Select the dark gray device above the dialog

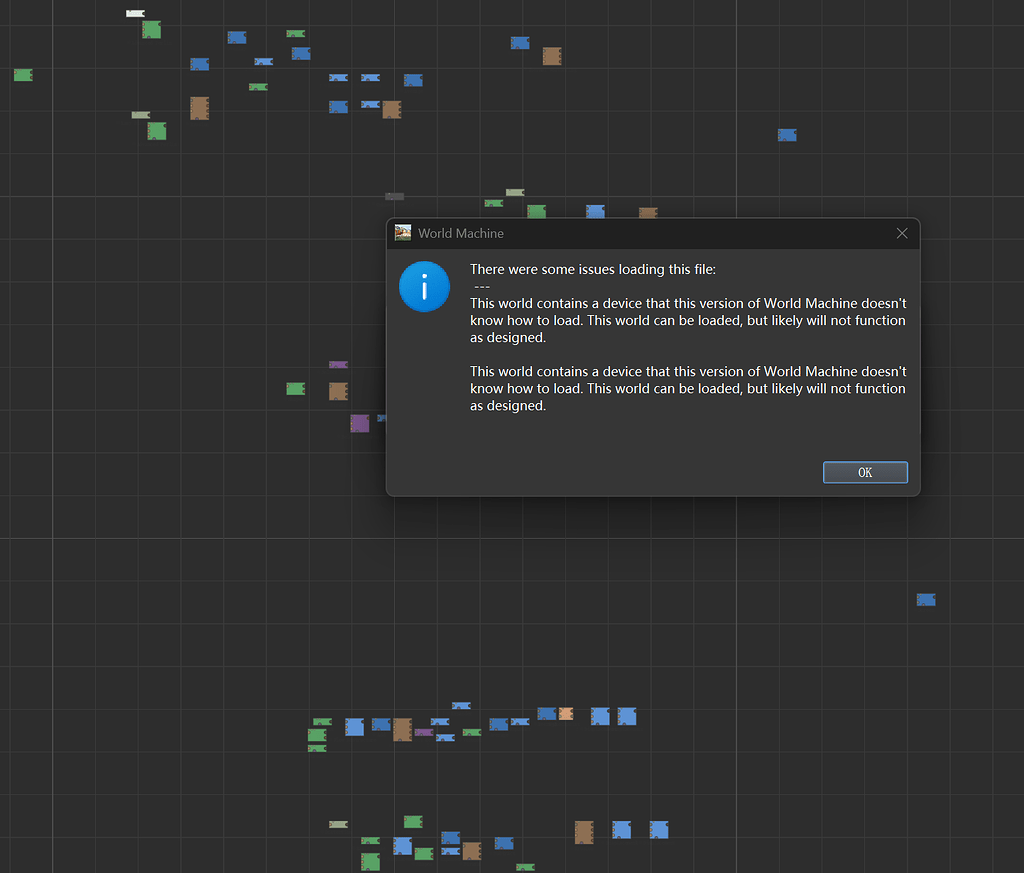click(395, 196)
